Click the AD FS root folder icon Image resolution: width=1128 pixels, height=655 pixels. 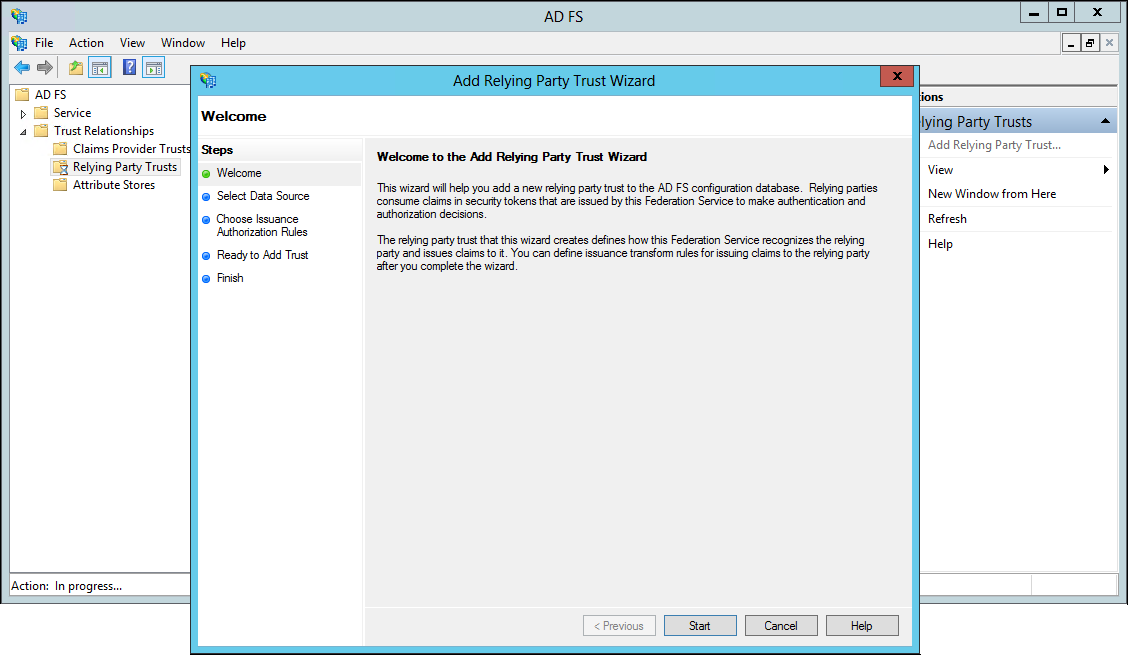point(22,94)
